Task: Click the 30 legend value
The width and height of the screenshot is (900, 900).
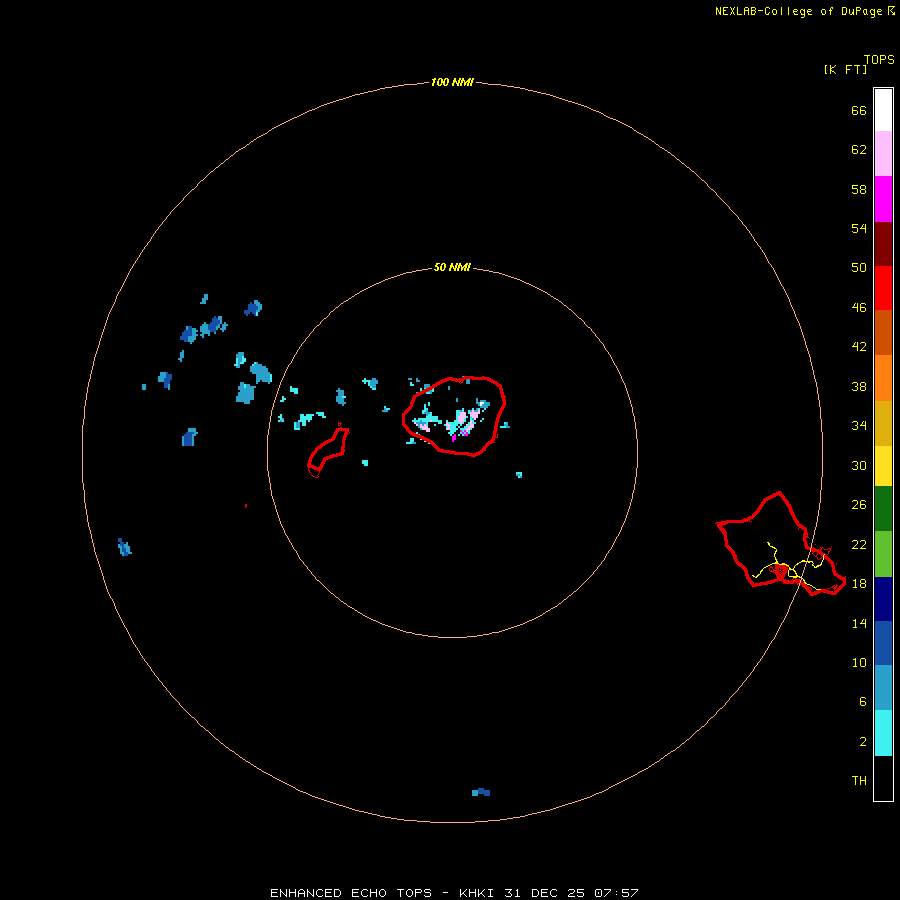Action: [x=859, y=465]
